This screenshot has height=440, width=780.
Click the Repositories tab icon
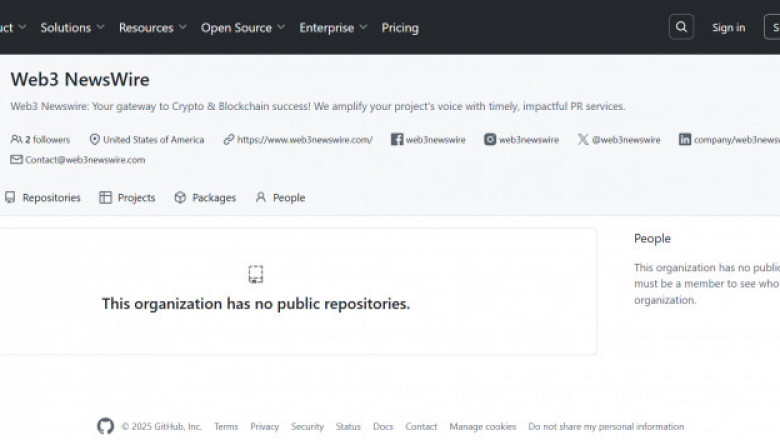pyautogui.click(x=10, y=197)
